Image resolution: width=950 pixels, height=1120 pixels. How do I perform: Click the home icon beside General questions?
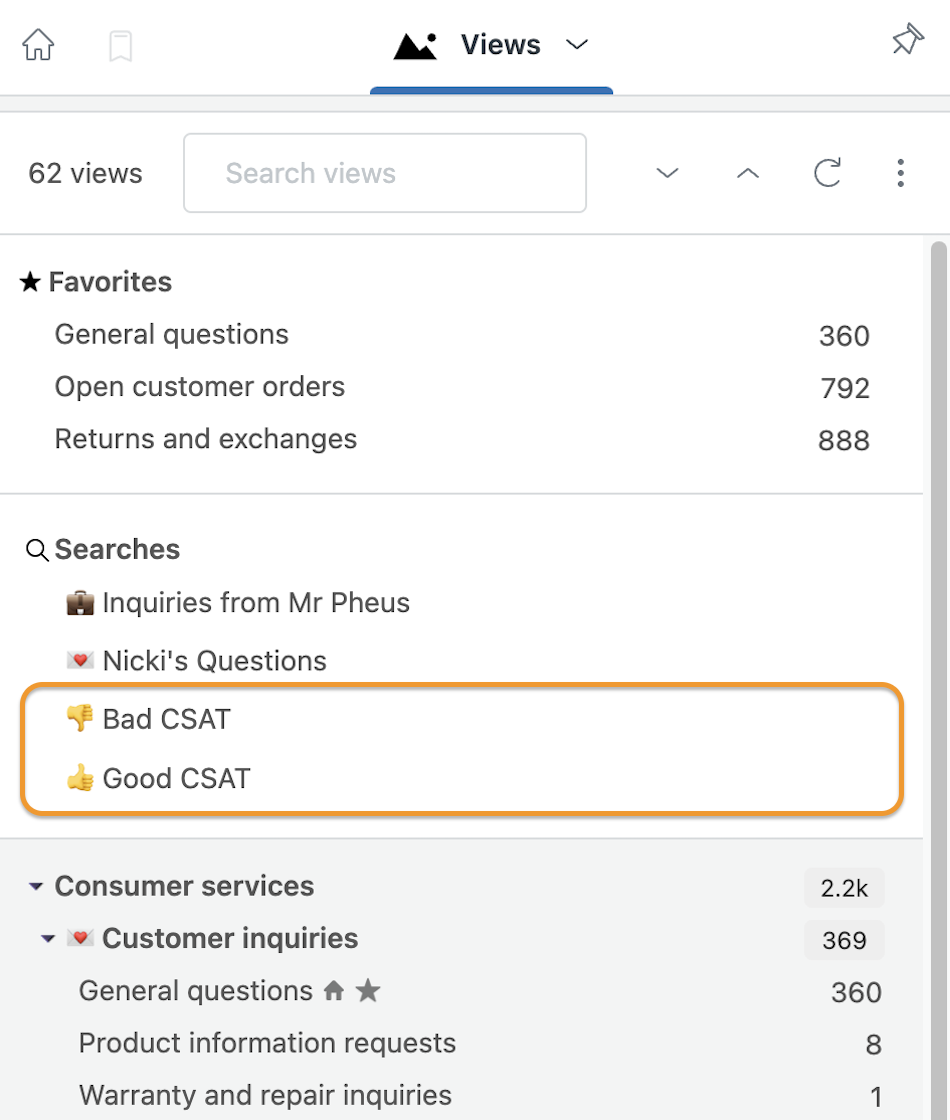pos(334,991)
